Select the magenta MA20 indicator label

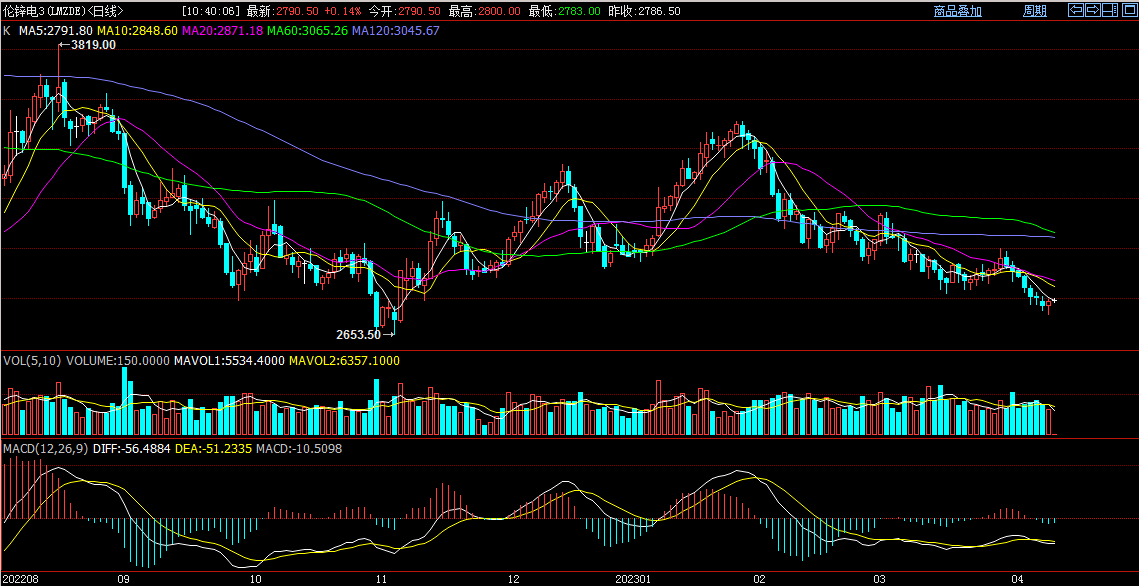click(x=222, y=31)
